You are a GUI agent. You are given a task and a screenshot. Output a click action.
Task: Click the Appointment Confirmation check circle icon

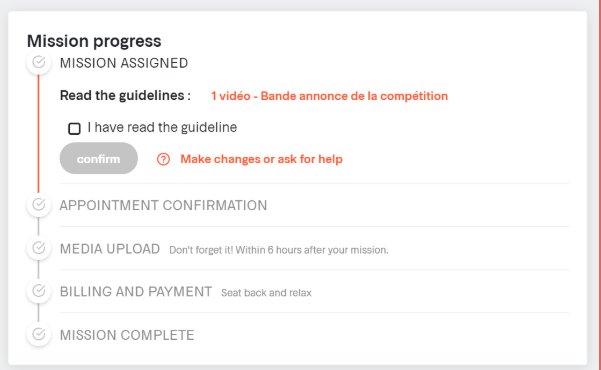coord(39,205)
